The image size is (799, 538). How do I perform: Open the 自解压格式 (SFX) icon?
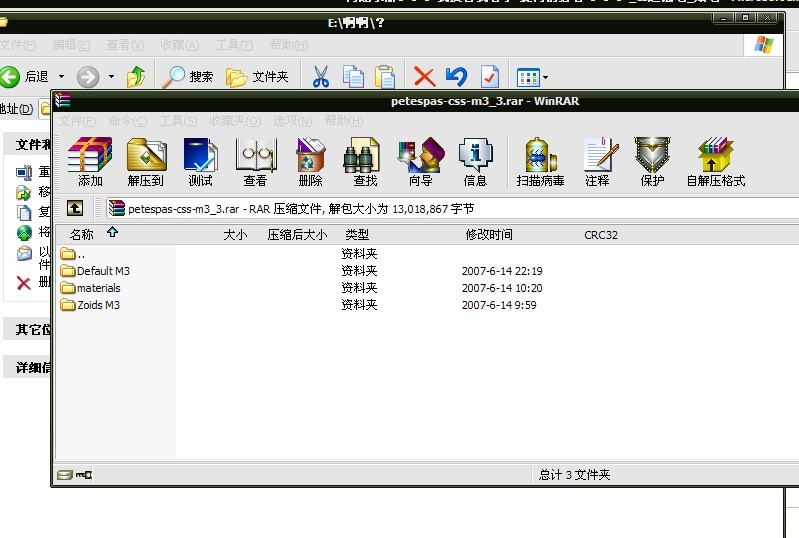[715, 162]
